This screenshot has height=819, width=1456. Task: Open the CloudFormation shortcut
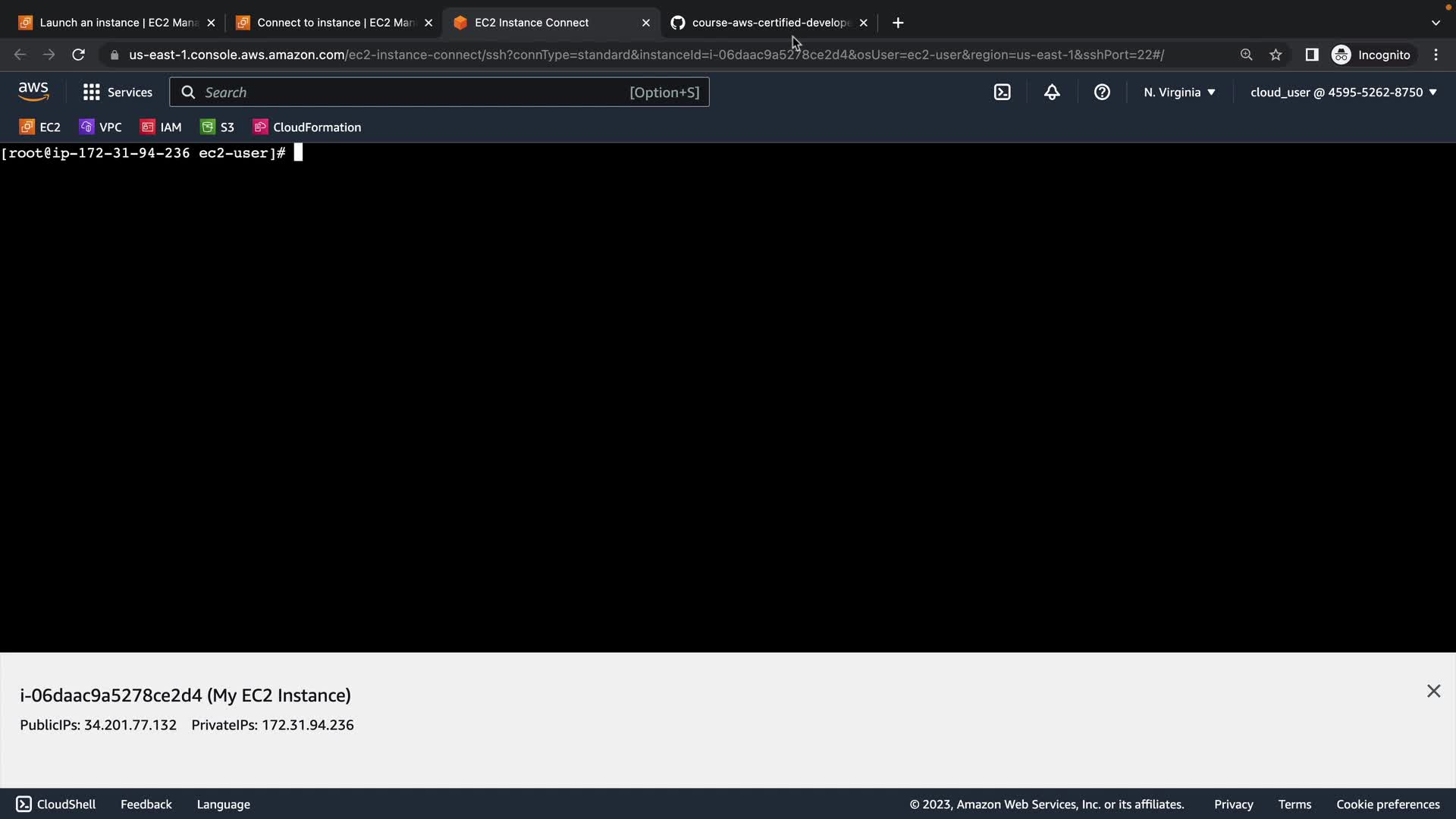(307, 127)
